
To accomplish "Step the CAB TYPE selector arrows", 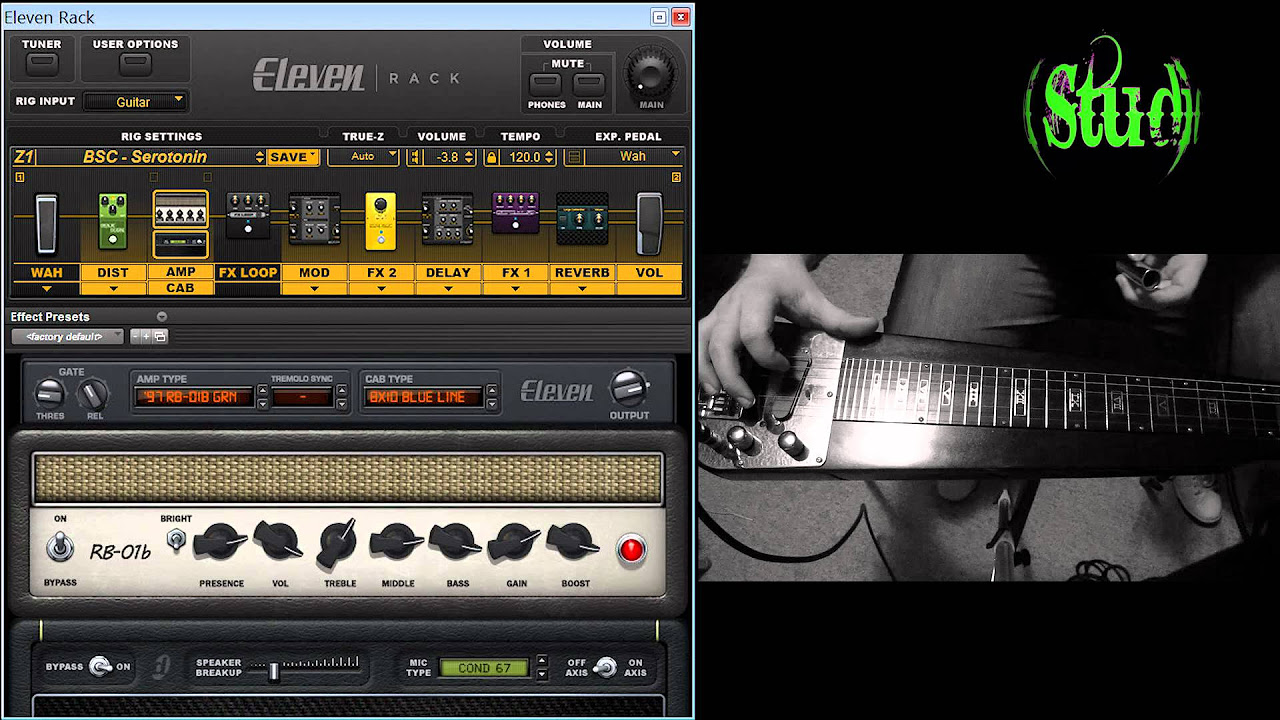I will pyautogui.click(x=491, y=397).
